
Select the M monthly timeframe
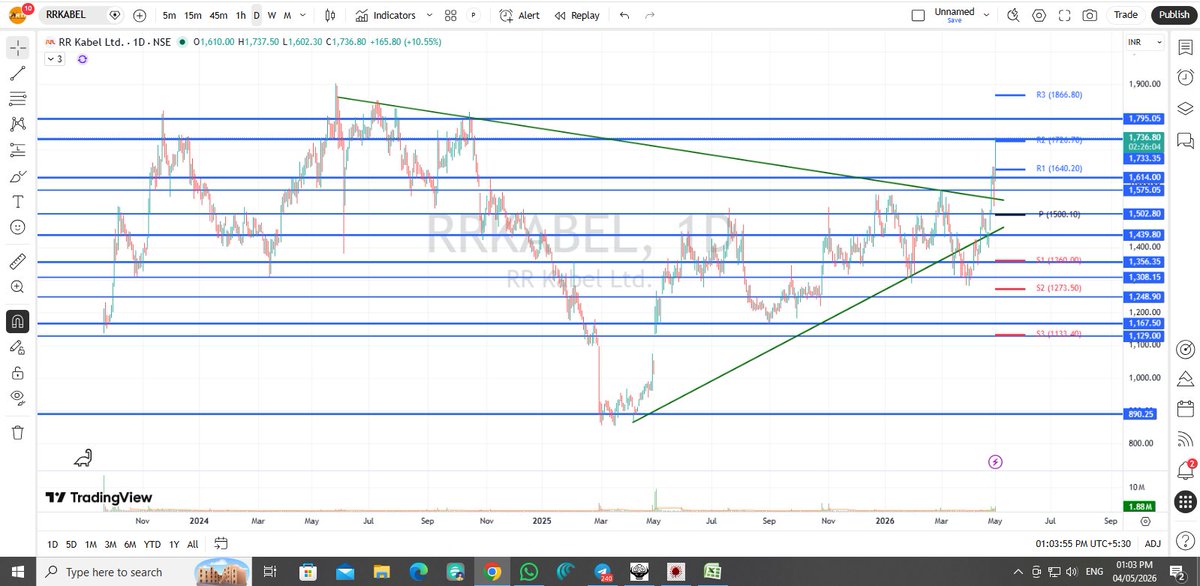[288, 15]
